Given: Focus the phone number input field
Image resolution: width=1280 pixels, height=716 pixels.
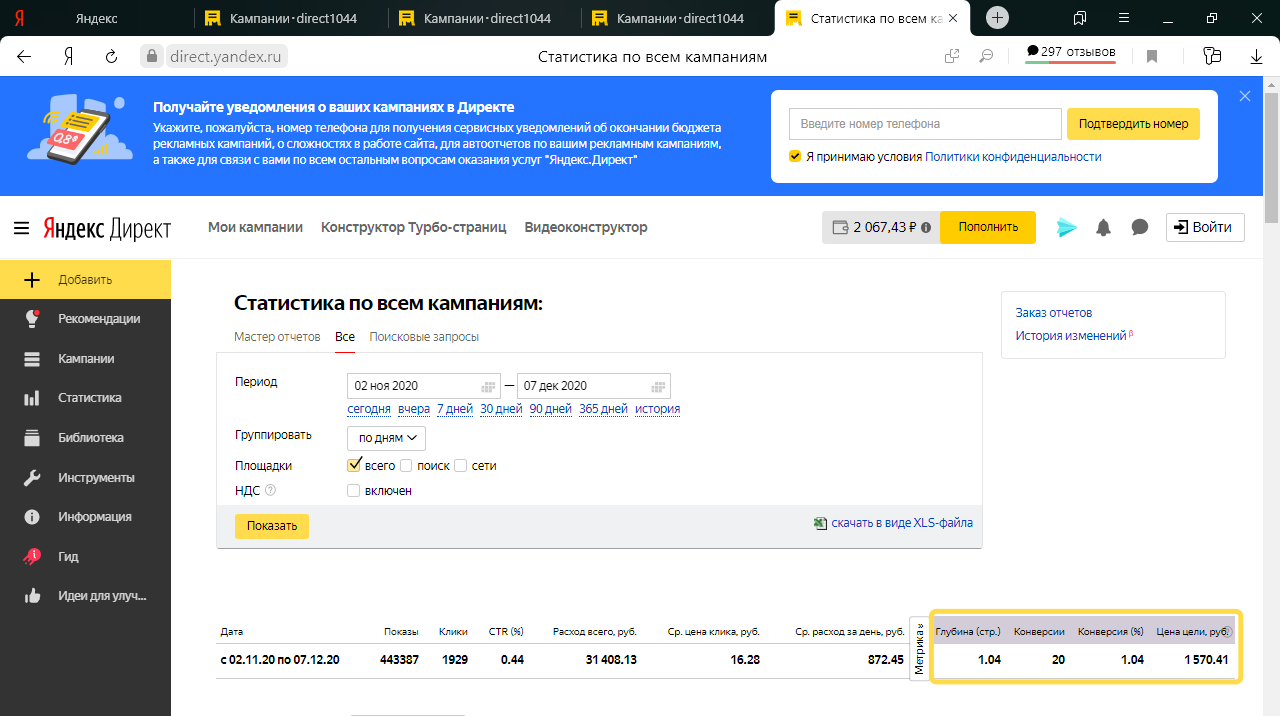Looking at the screenshot, I should [x=925, y=124].
